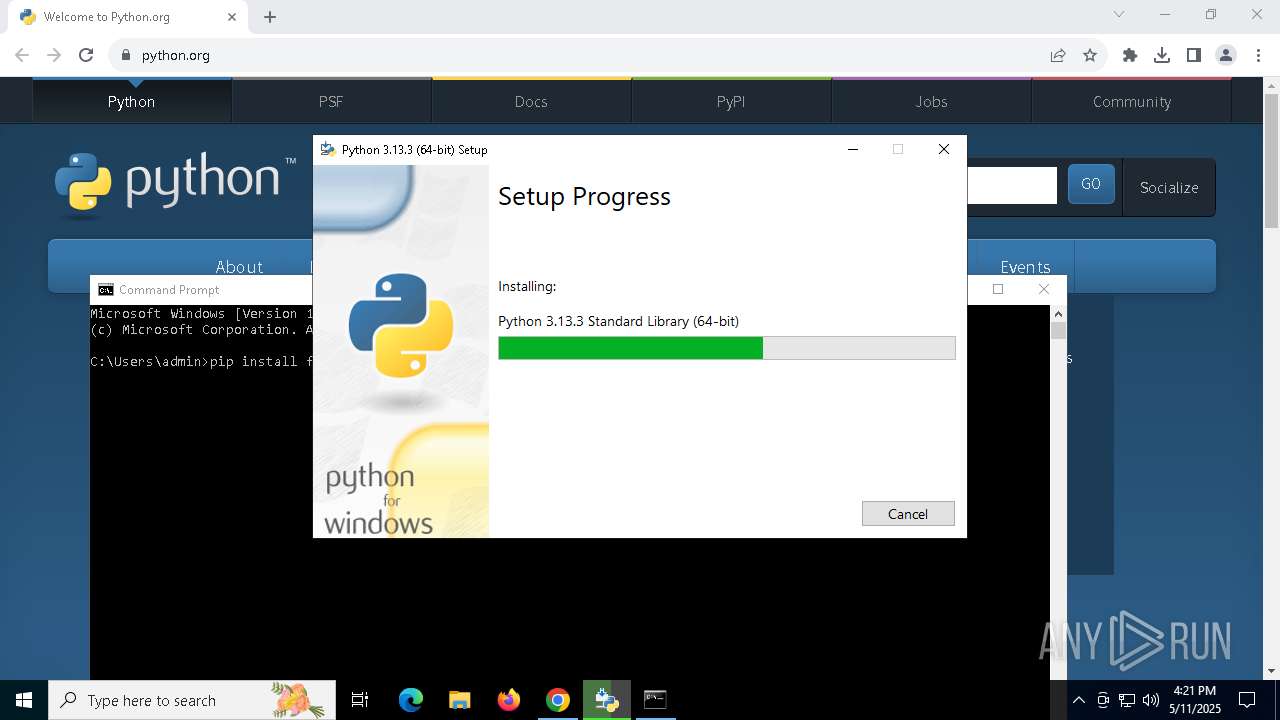Click the lock icon beside python.org
1280x720 pixels.
(x=126, y=55)
